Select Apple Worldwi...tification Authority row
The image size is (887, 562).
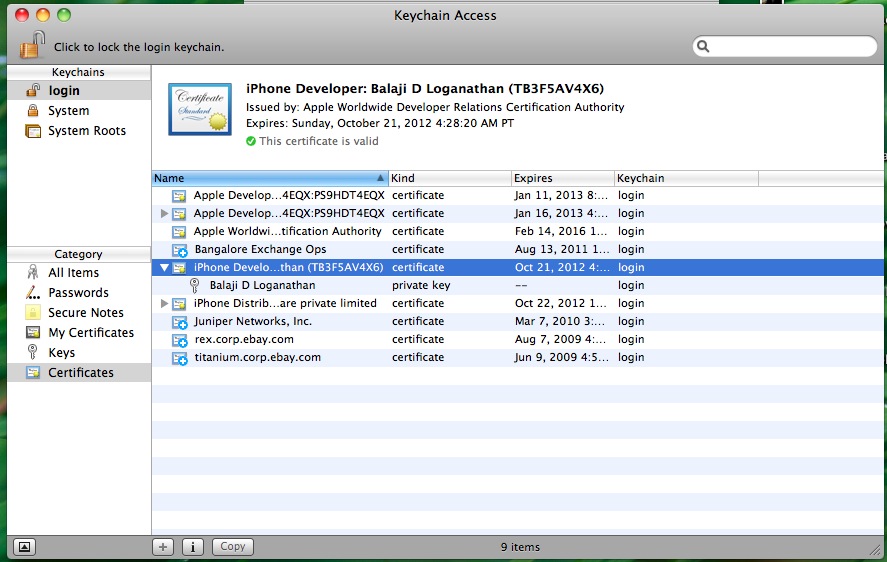pos(518,231)
